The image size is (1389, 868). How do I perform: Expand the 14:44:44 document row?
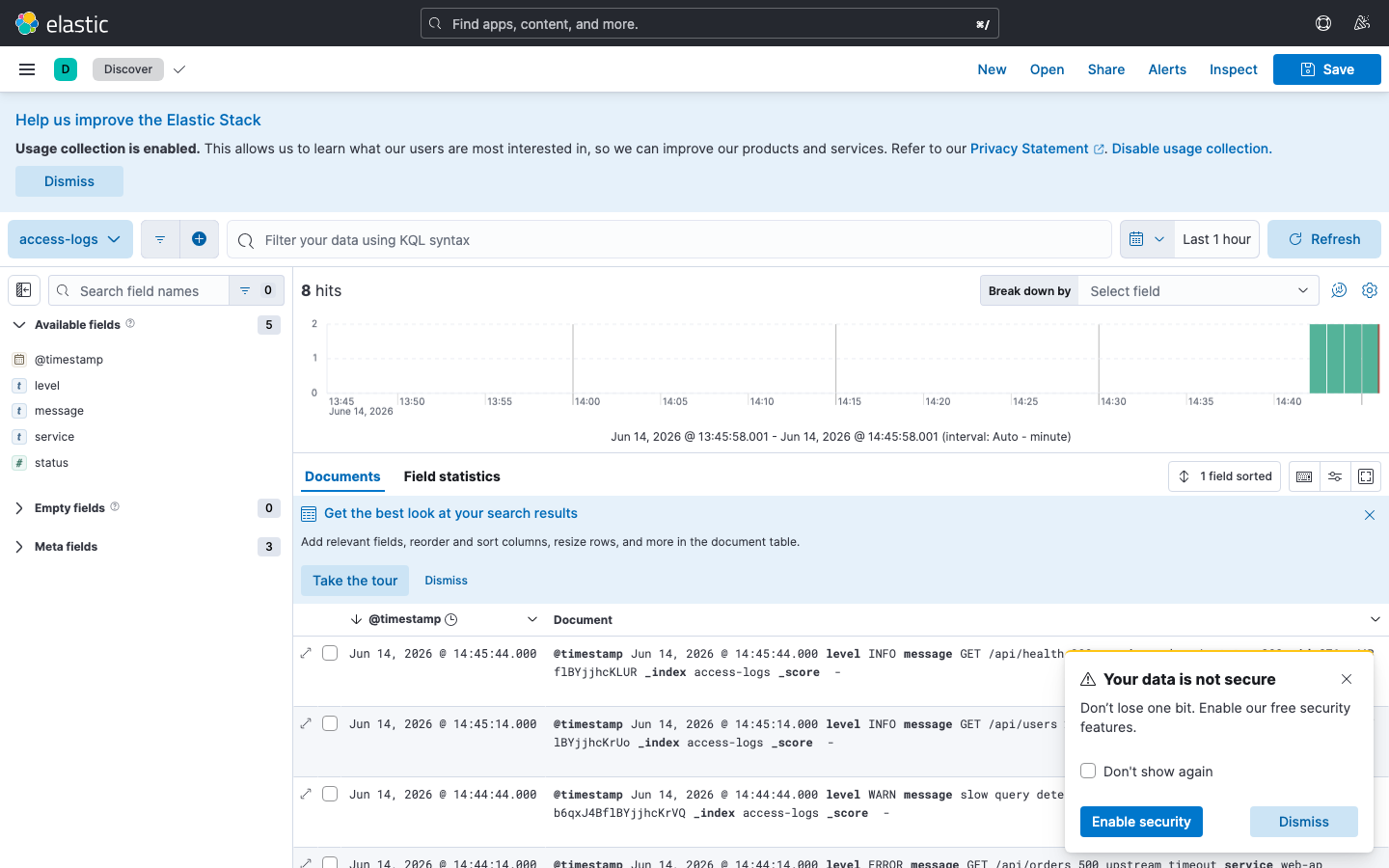tap(306, 794)
